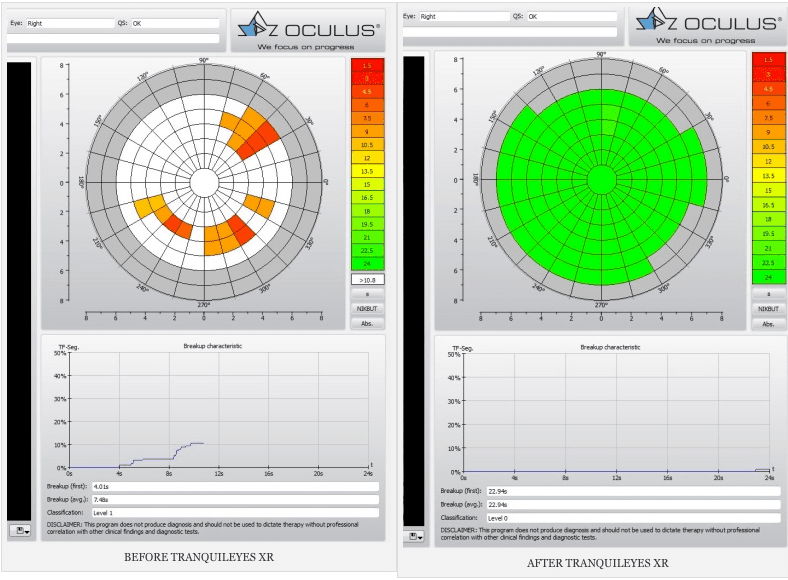Click the 'Breakup characteristic' title in the after panel

[x=610, y=347]
